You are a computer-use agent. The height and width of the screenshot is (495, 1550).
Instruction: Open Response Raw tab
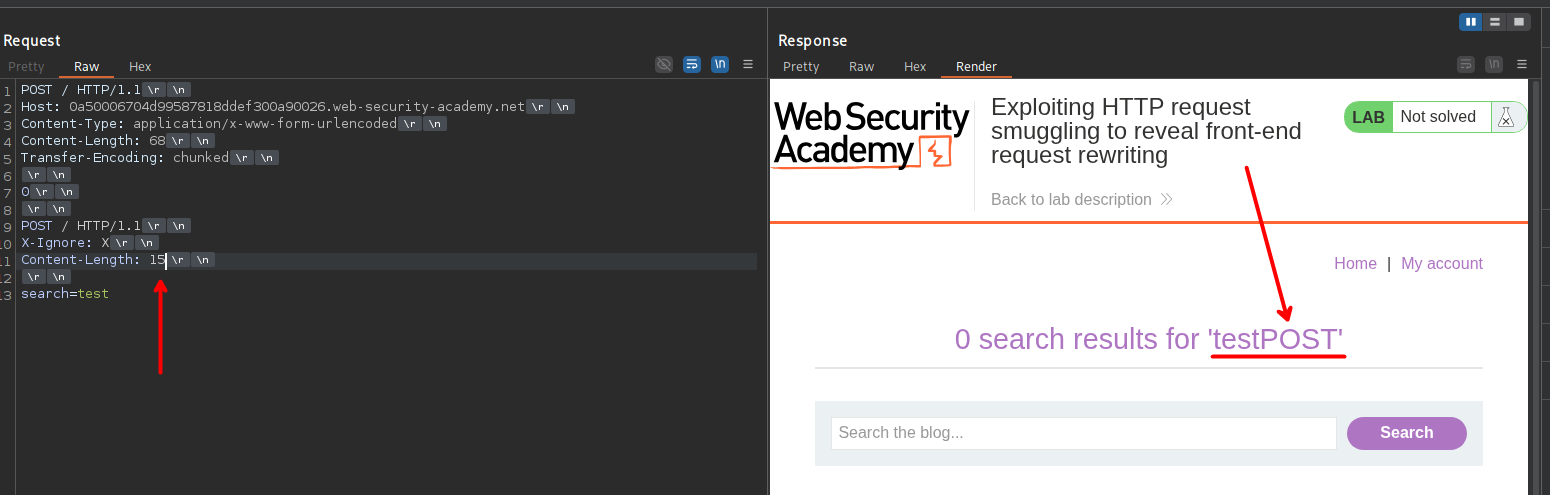[x=861, y=67]
